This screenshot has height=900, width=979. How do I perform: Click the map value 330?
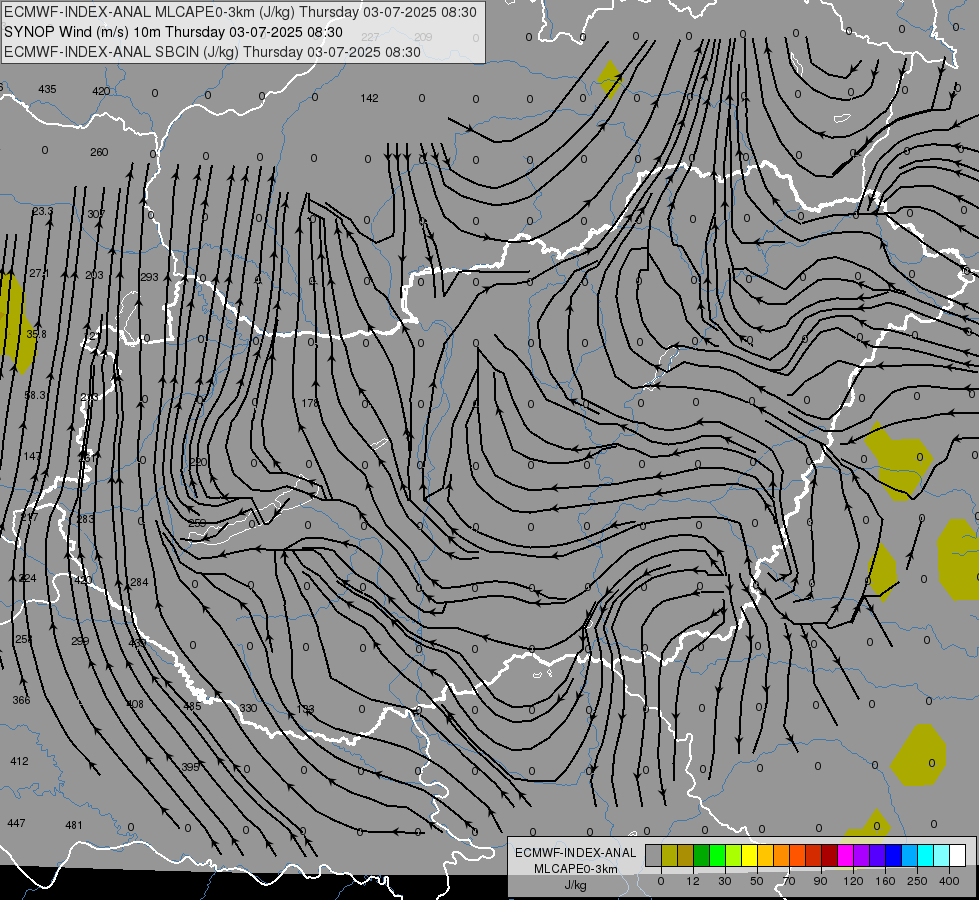point(248,708)
